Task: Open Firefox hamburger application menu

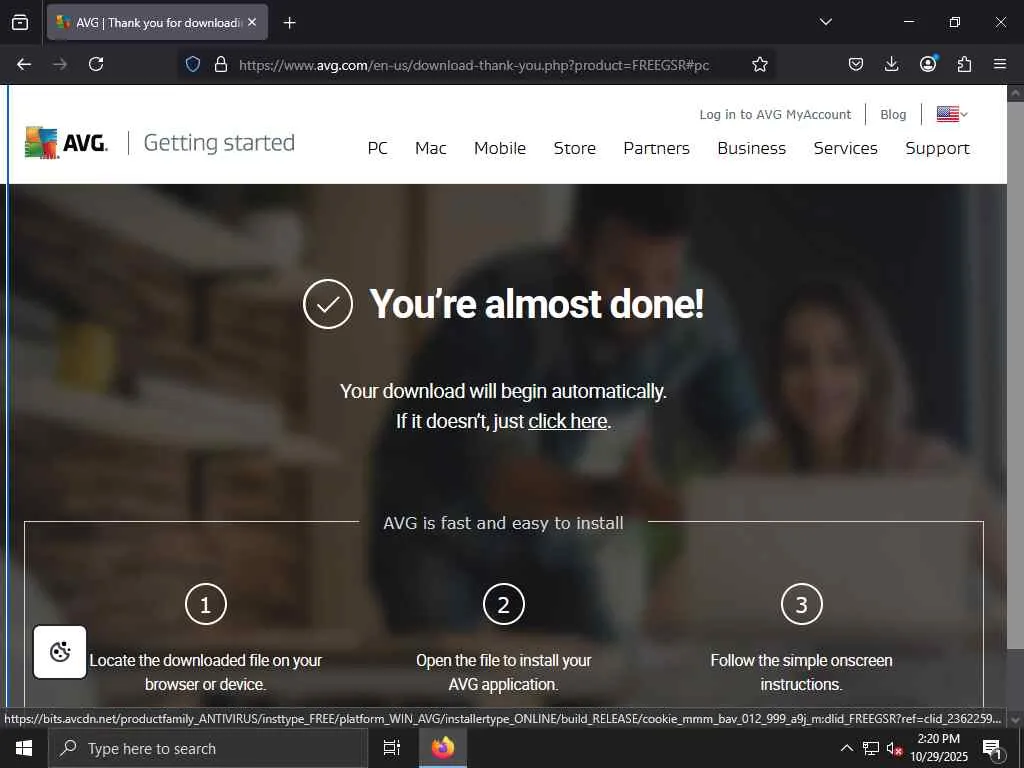Action: pos(1000,64)
